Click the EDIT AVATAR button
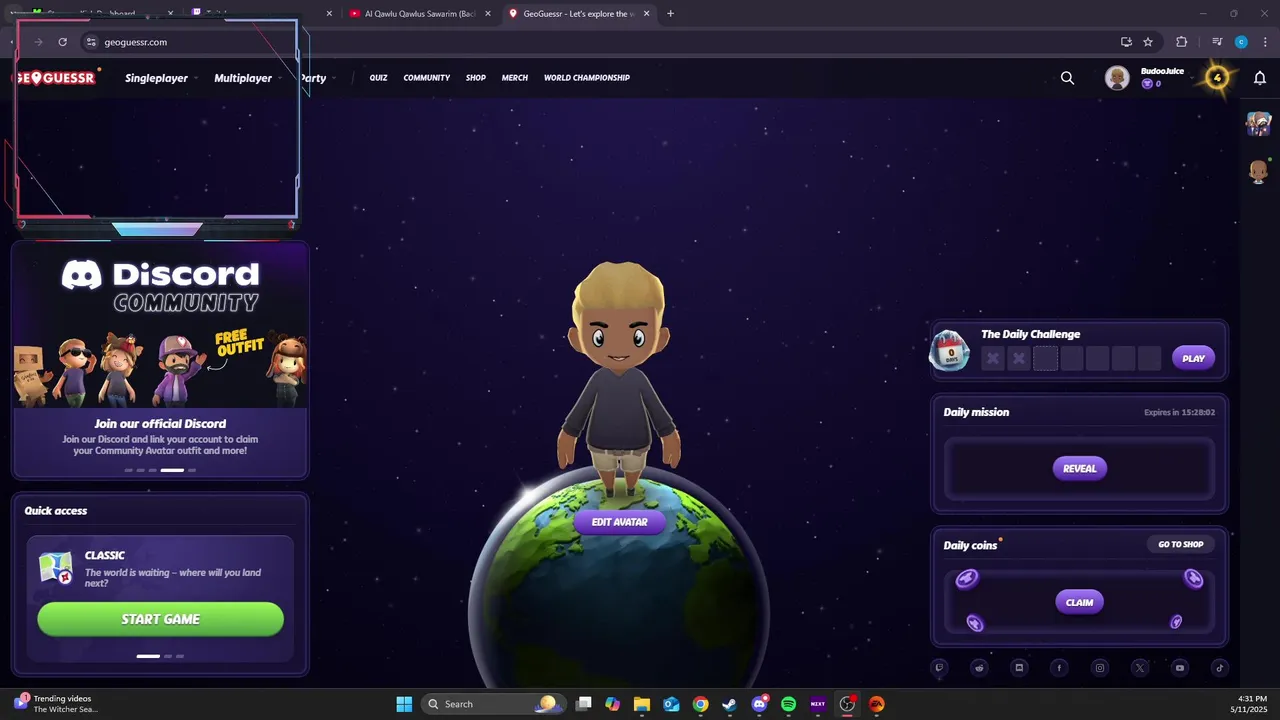The height and width of the screenshot is (720, 1280). point(619,522)
